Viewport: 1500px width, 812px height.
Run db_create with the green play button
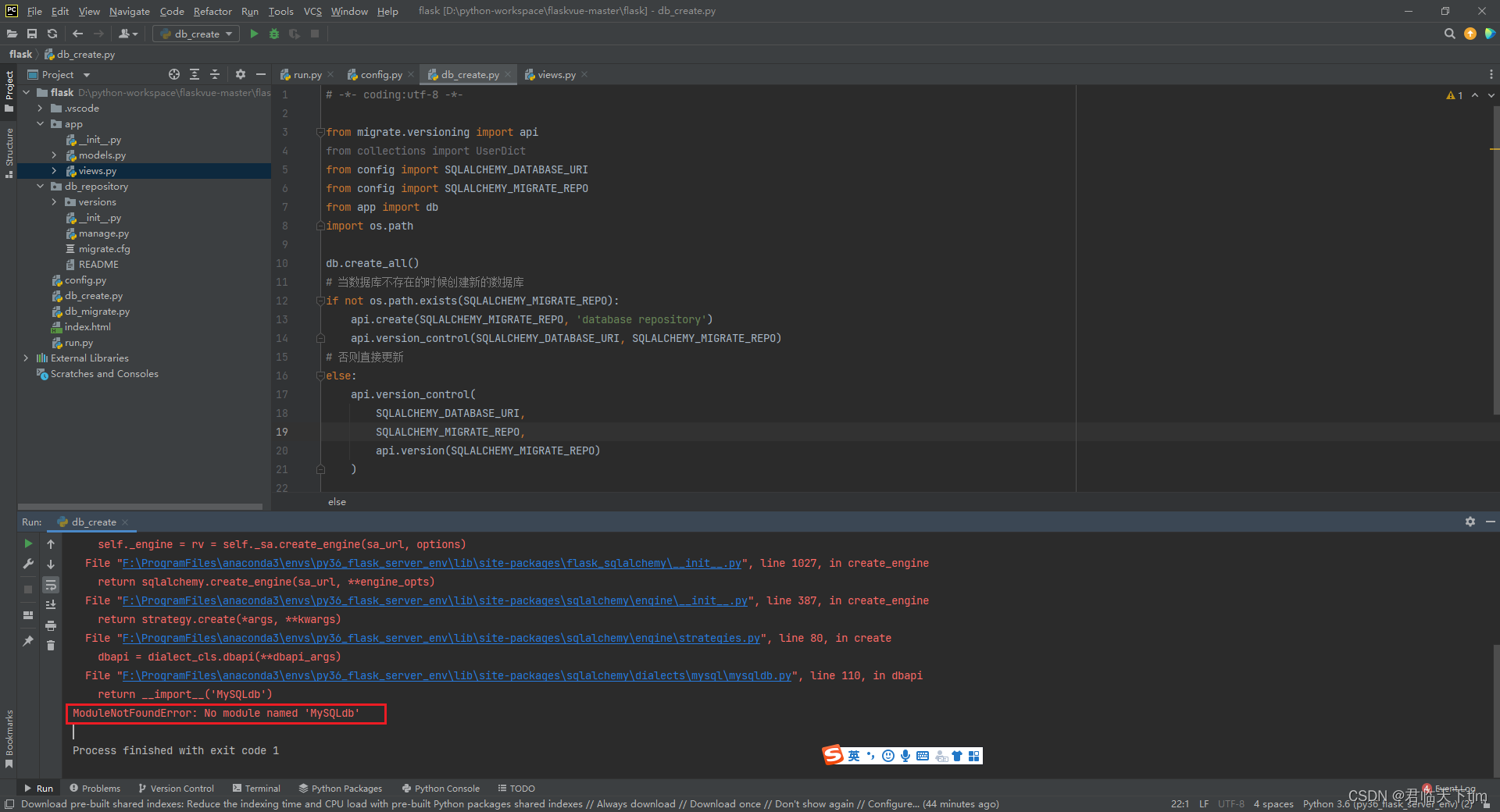pyautogui.click(x=254, y=34)
